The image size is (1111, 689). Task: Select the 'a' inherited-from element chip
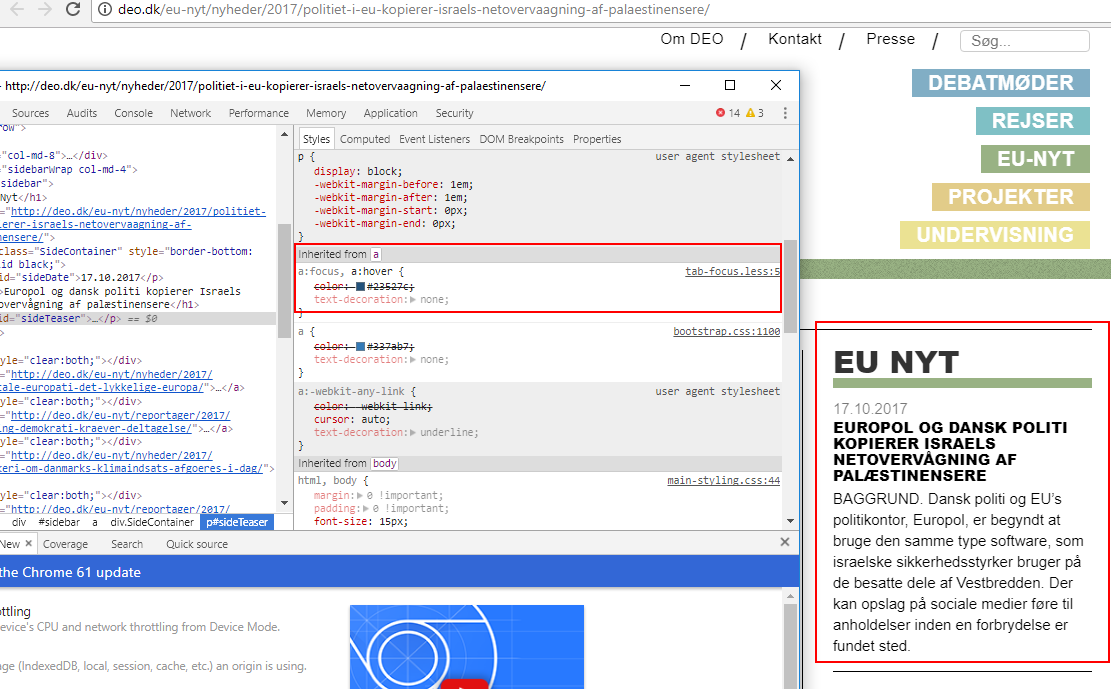(x=376, y=254)
